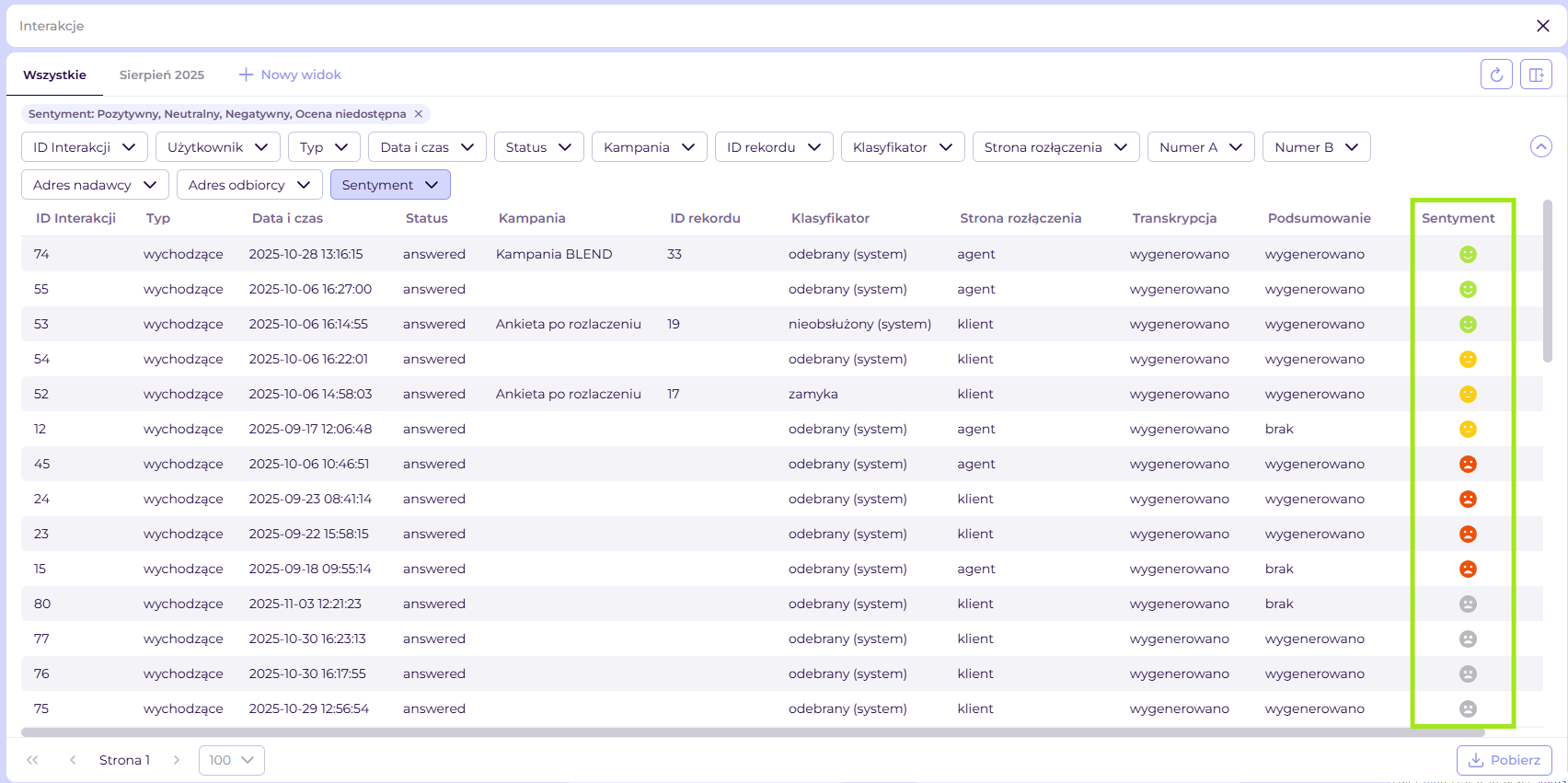
Task: Click the refresh icon button
Action: (1496, 75)
